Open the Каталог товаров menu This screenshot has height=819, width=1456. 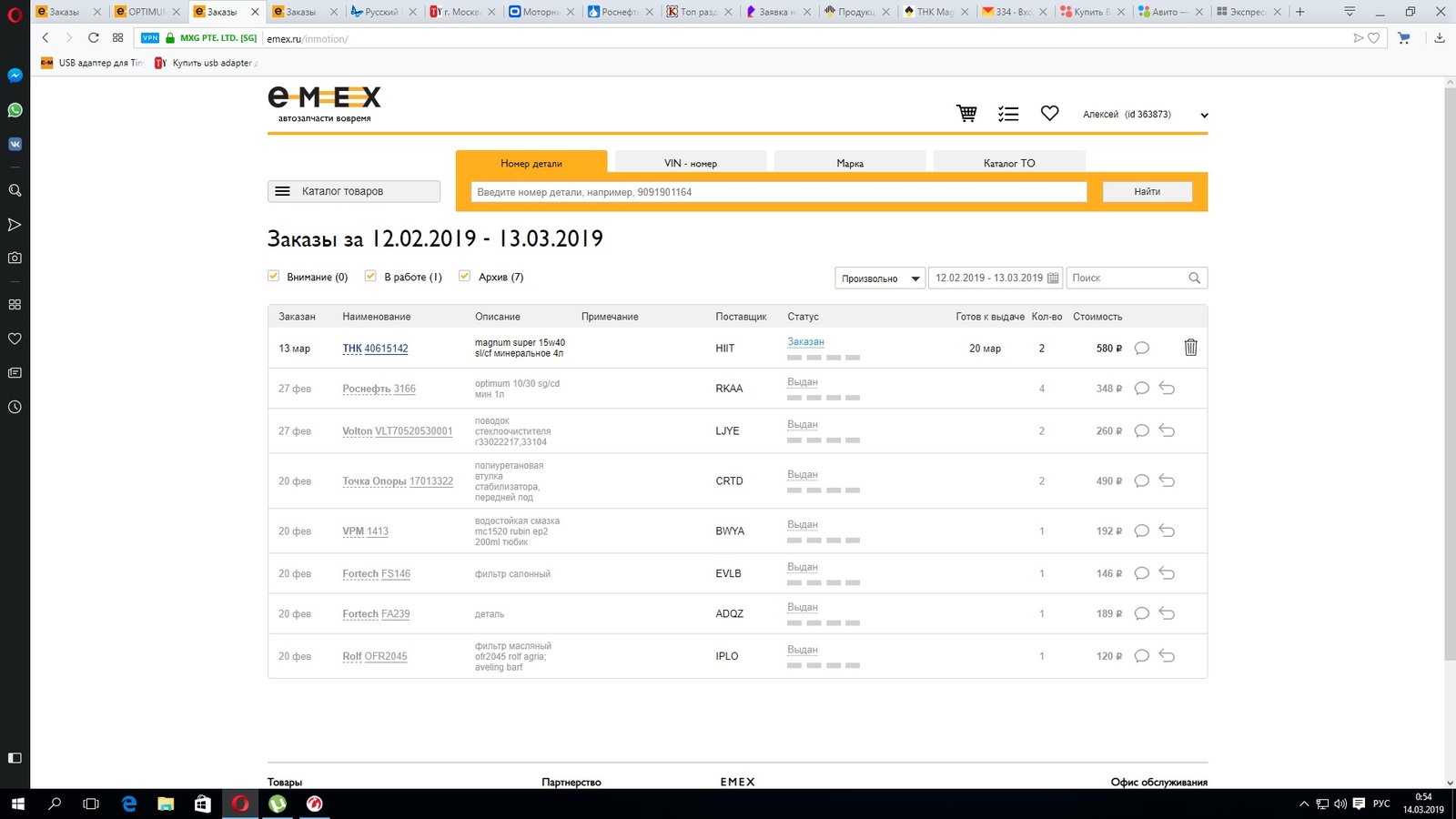click(354, 191)
